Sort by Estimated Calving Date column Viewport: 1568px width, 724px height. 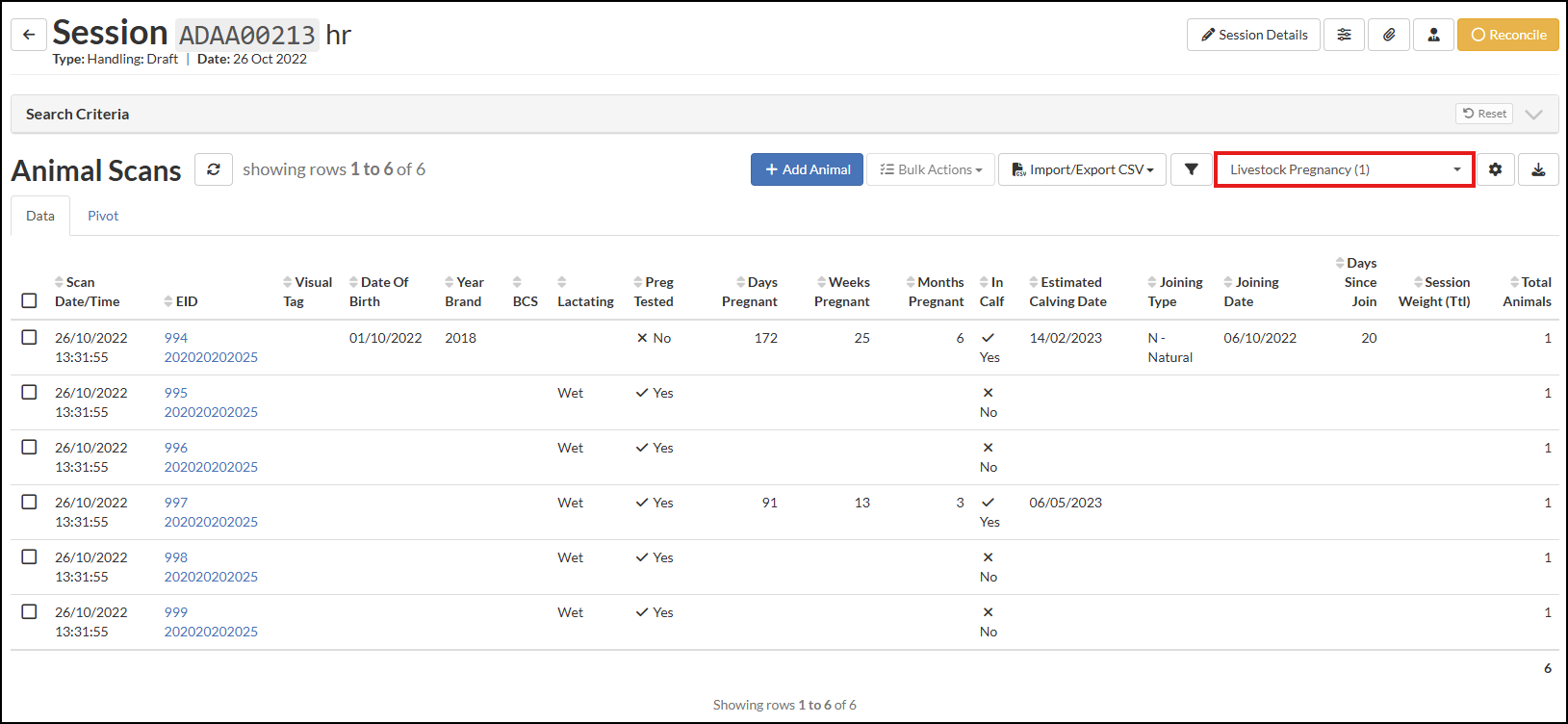(x=1067, y=292)
